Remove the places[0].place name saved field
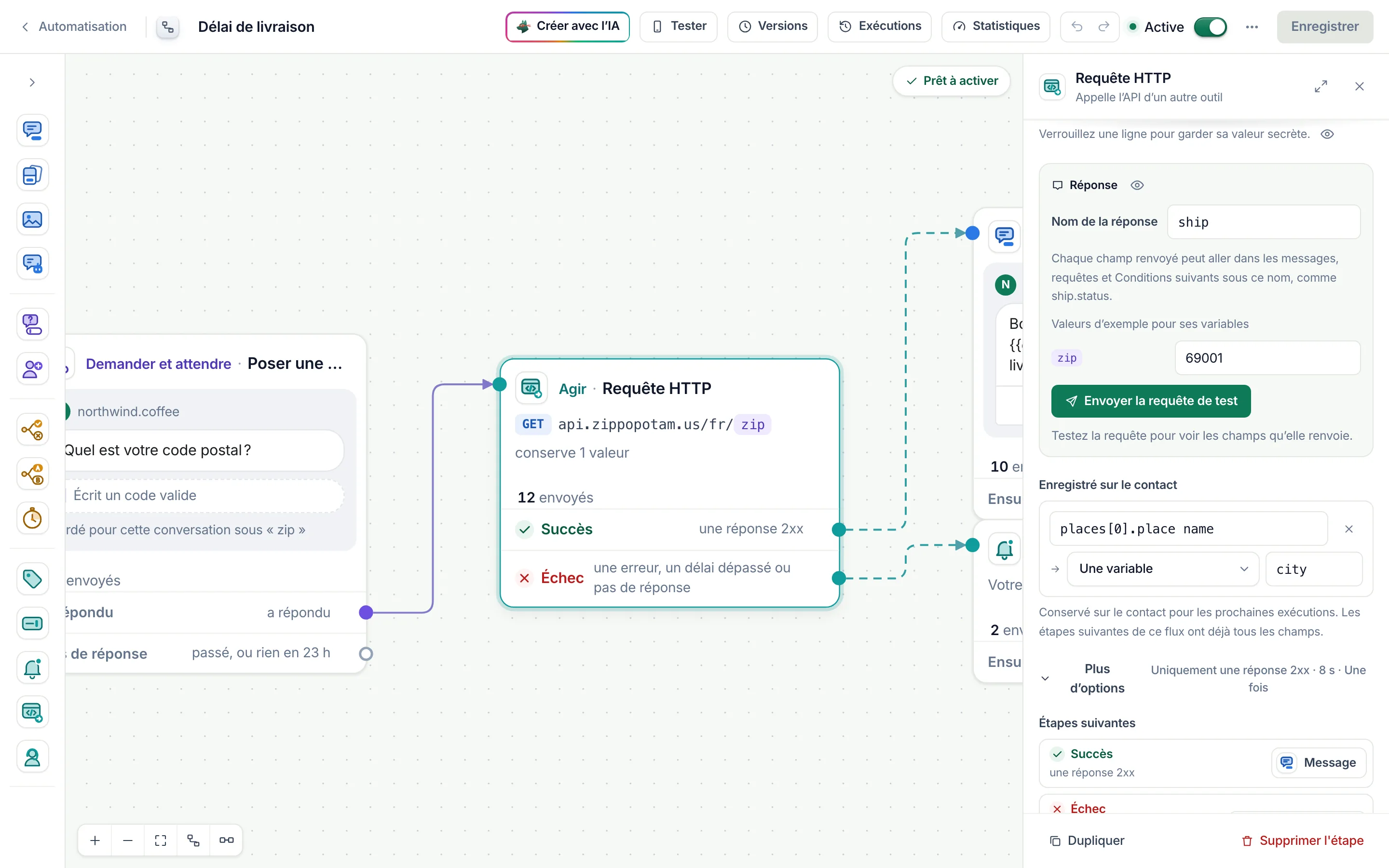Image resolution: width=1389 pixels, height=868 pixels. (1349, 529)
